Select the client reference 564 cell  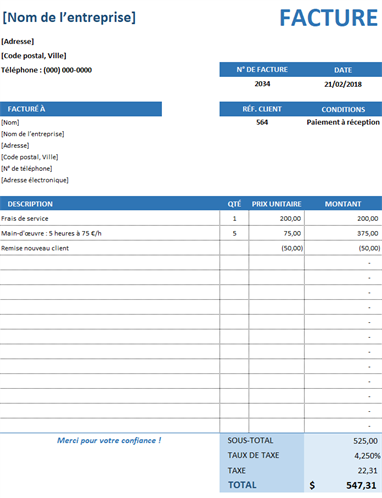(262, 122)
